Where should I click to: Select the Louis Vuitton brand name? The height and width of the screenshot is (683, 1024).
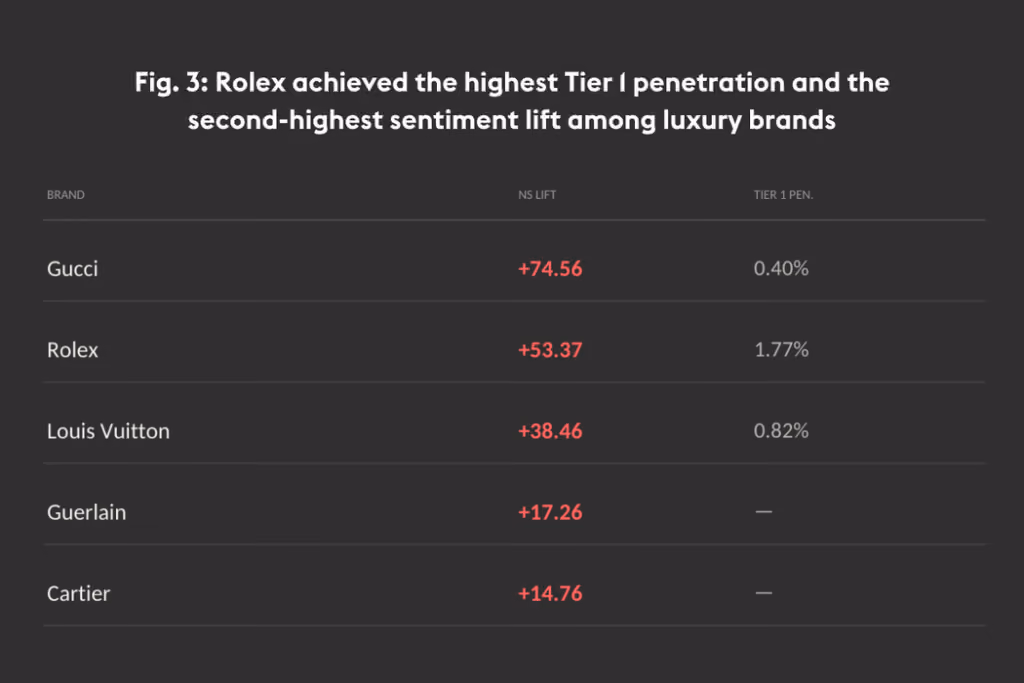[108, 431]
